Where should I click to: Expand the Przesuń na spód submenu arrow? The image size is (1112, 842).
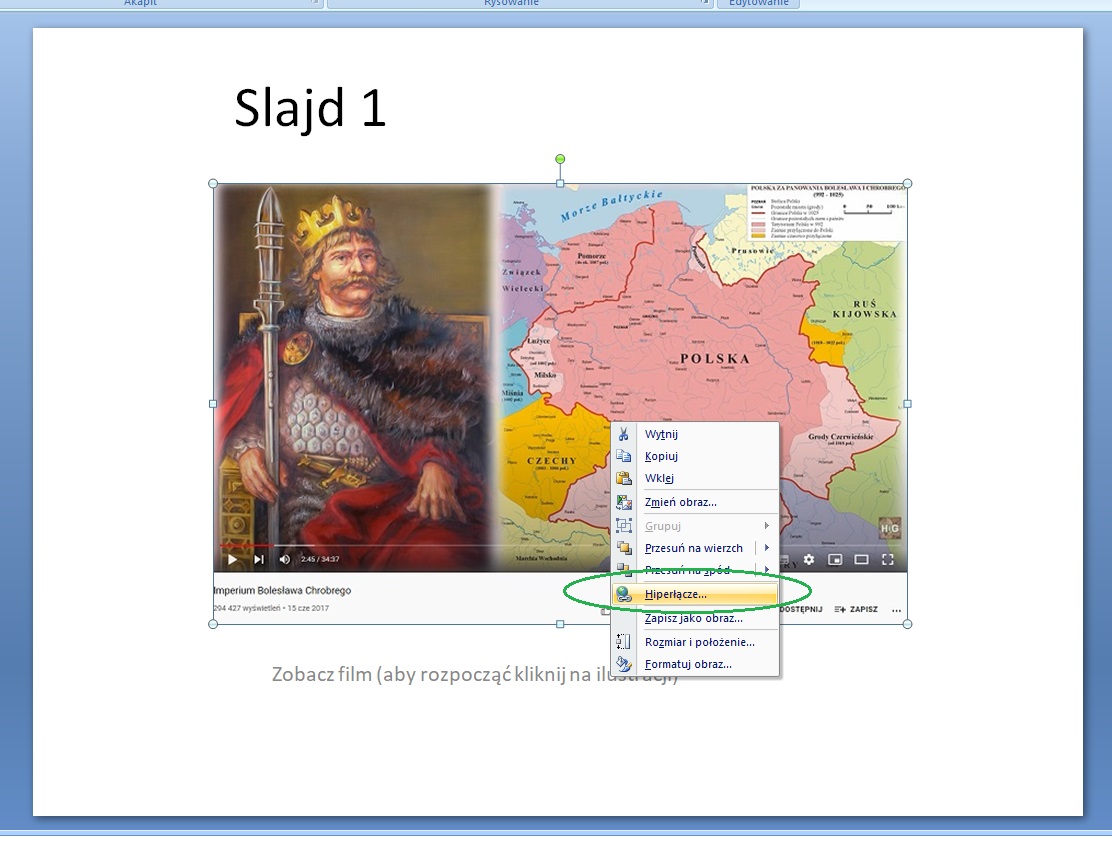coord(767,569)
